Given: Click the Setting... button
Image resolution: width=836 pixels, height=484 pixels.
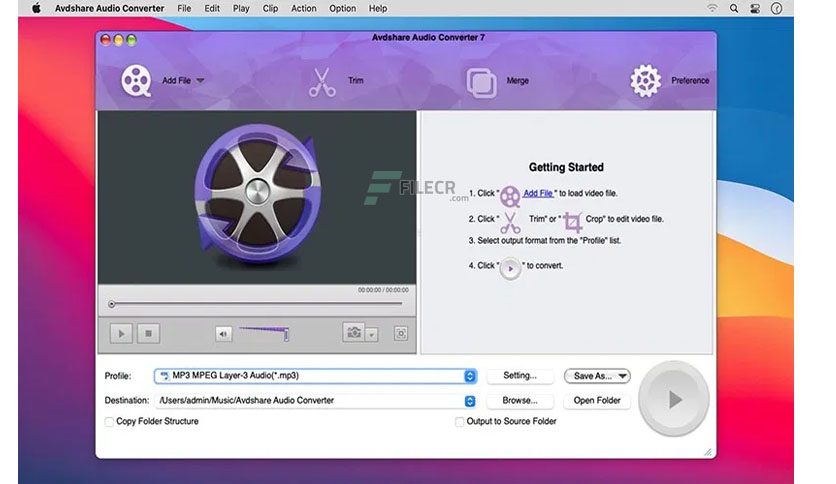Looking at the screenshot, I should click(x=520, y=376).
